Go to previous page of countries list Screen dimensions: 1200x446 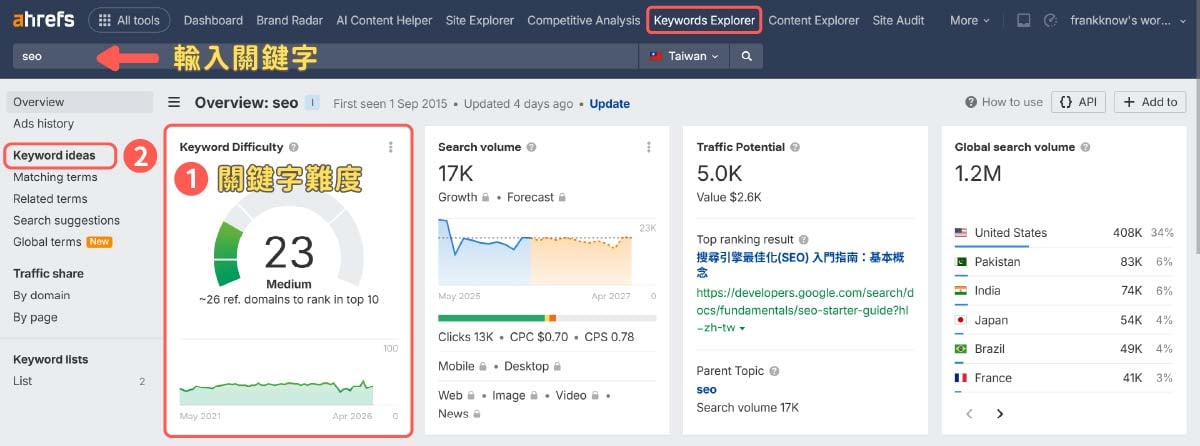pyautogui.click(x=969, y=413)
